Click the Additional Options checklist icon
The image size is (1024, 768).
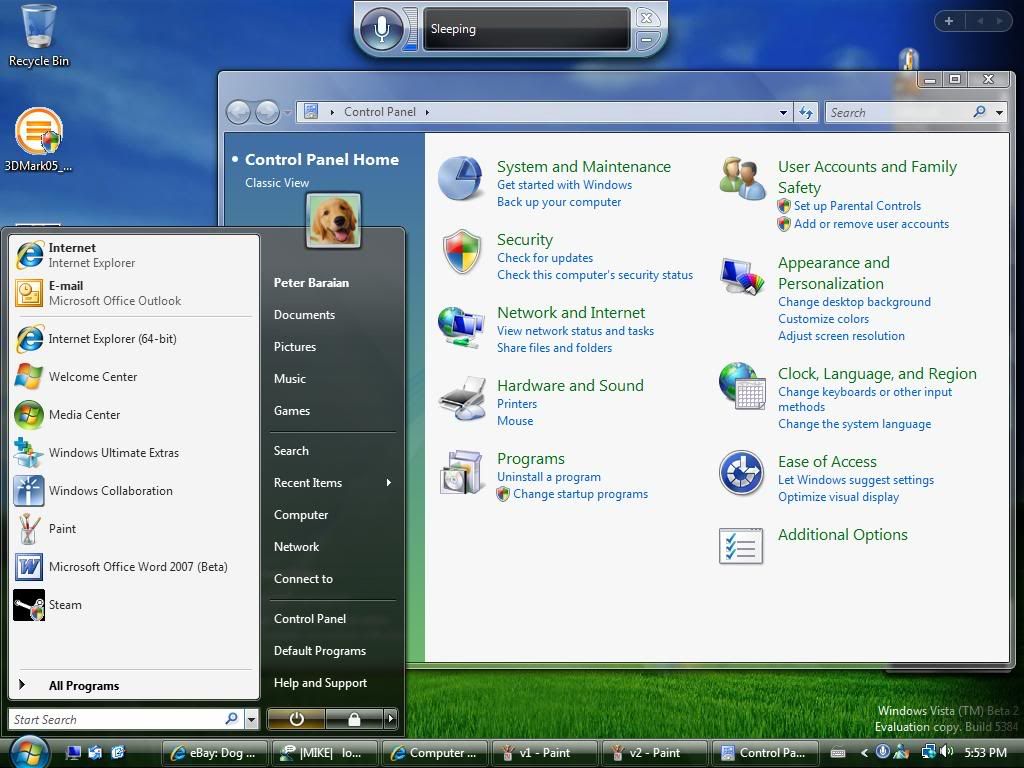pyautogui.click(x=741, y=545)
